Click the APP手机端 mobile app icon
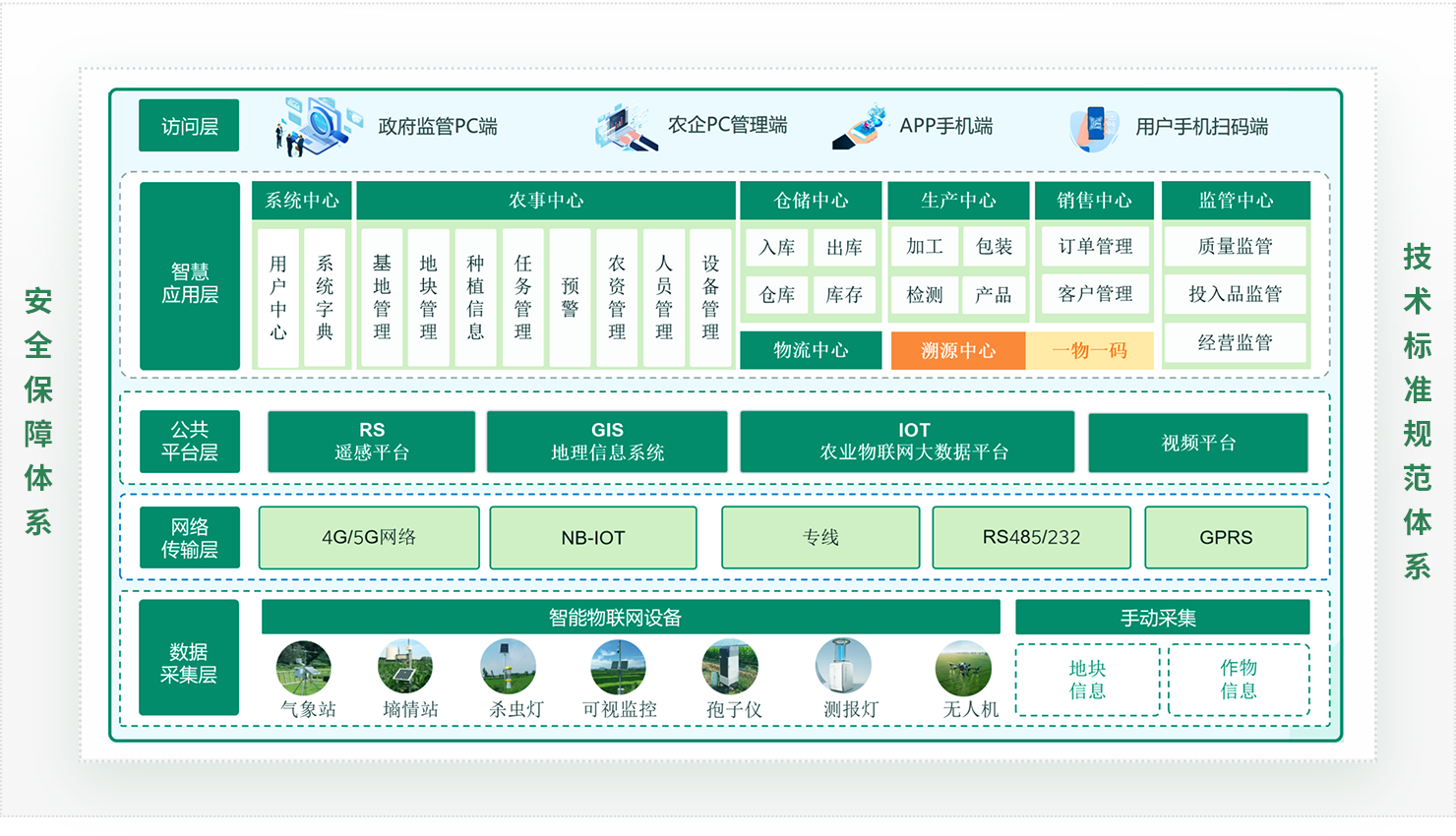 pos(866,125)
